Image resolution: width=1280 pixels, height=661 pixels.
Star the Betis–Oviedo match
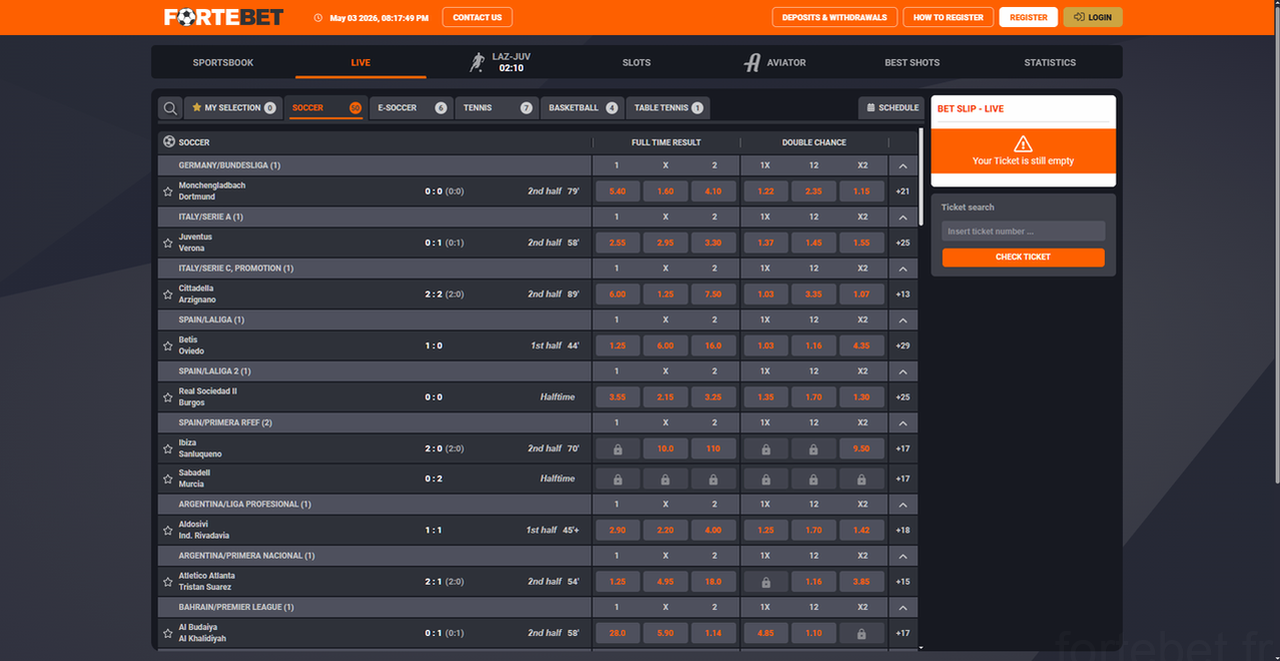pos(168,346)
